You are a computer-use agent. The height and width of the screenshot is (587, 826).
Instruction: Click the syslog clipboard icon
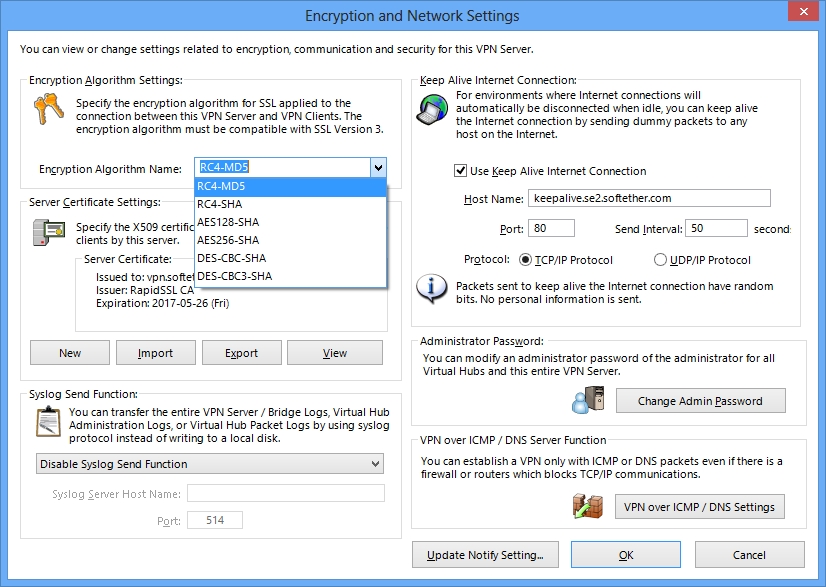(x=48, y=422)
